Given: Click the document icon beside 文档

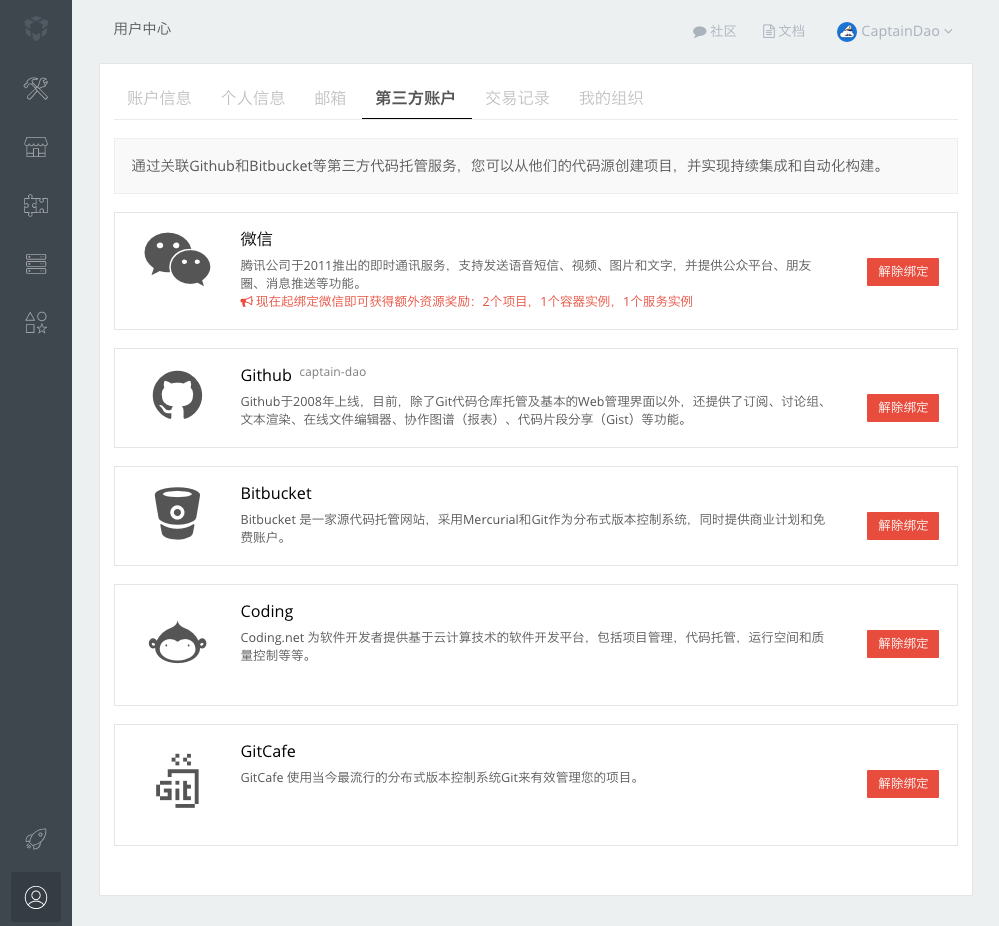Looking at the screenshot, I should pyautogui.click(x=768, y=31).
